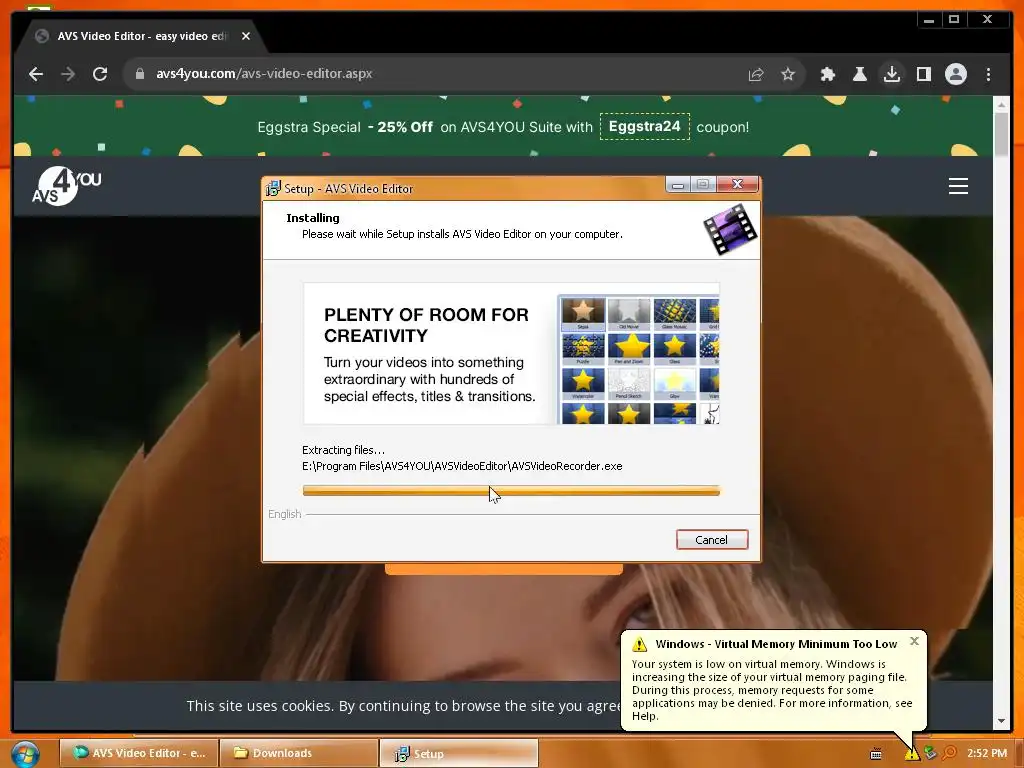
Task: Click the orange magnifier tray icon
Action: click(x=949, y=754)
